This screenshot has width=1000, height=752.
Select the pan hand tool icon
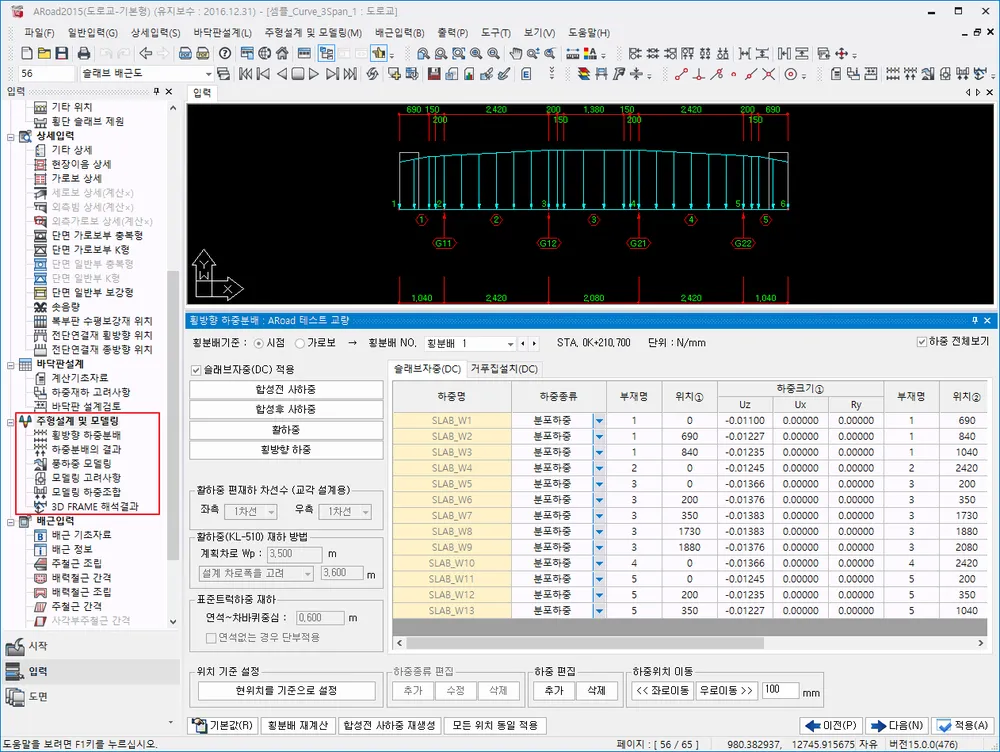(x=516, y=54)
